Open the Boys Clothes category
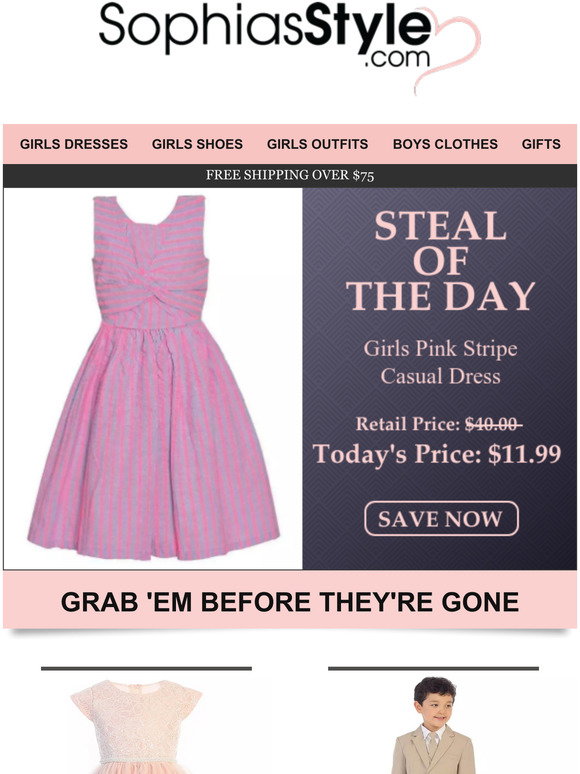The width and height of the screenshot is (580, 774). tap(445, 144)
